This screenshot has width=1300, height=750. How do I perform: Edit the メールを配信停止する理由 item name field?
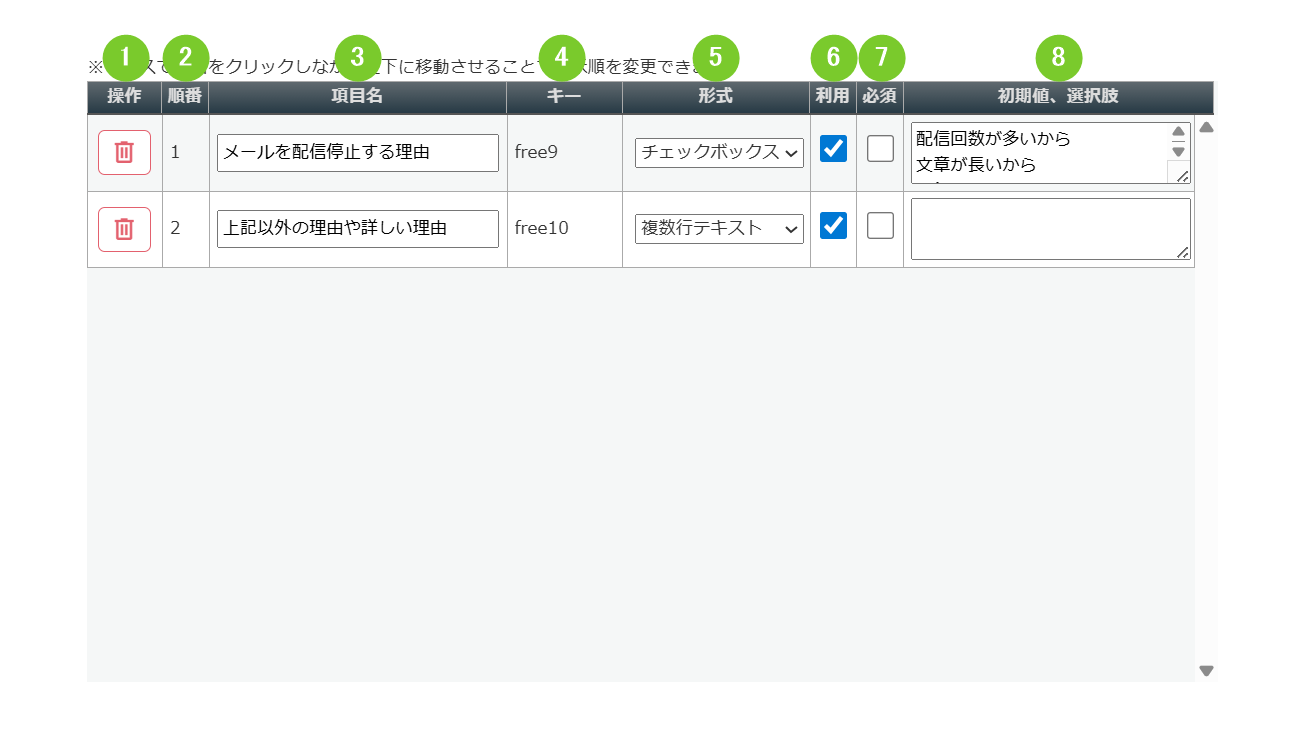click(358, 153)
